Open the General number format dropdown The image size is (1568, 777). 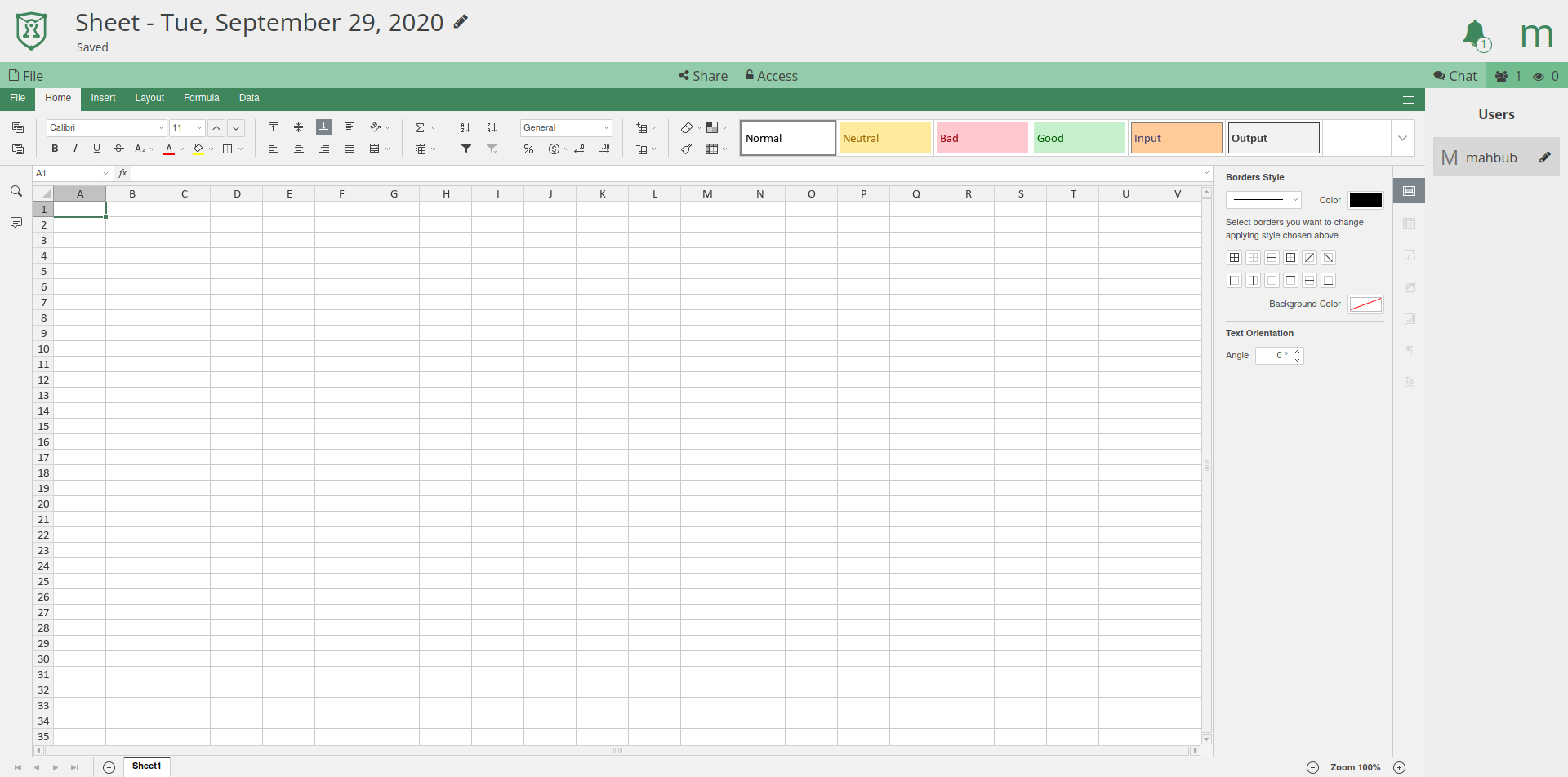tap(606, 128)
